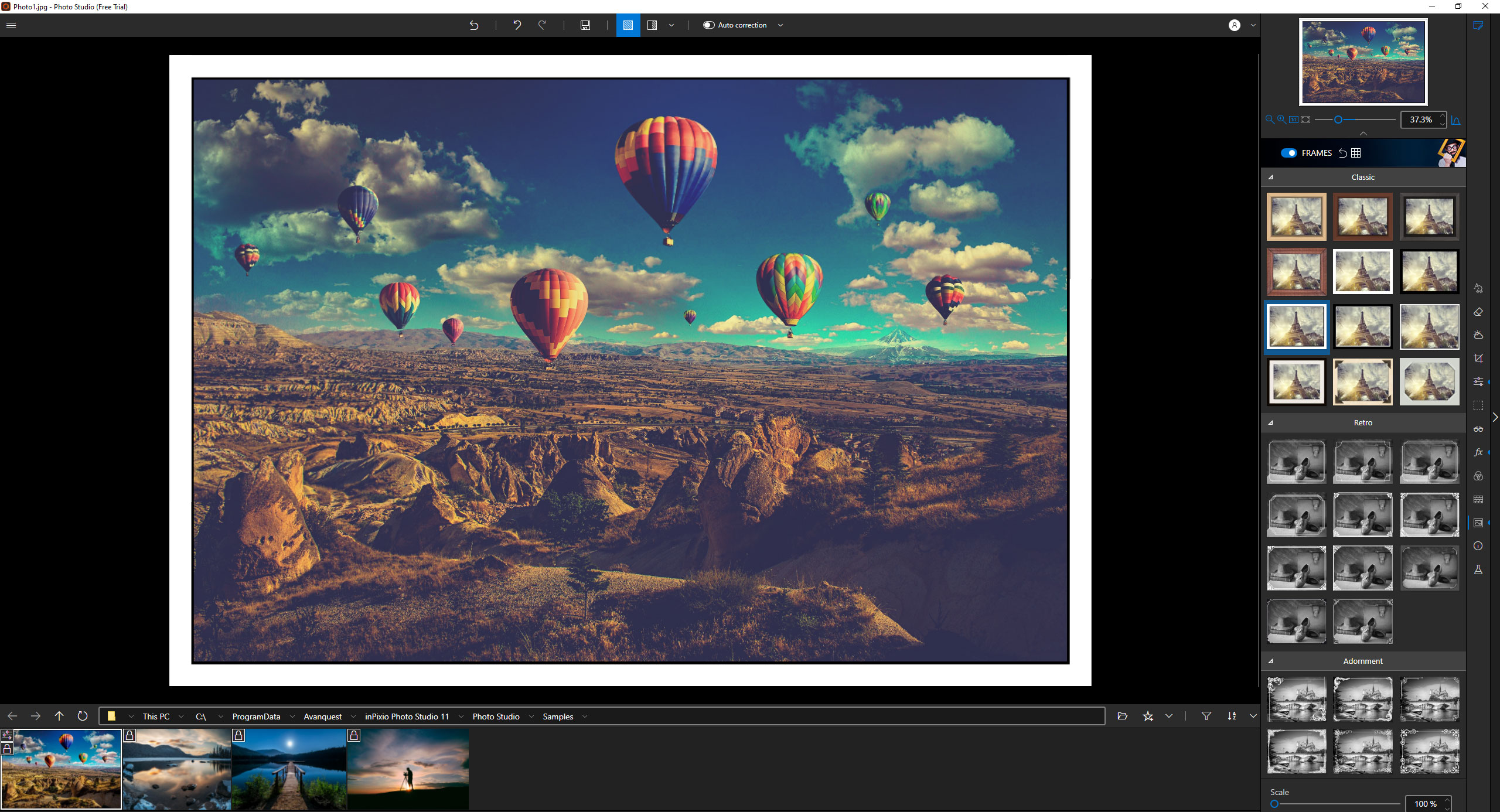Click the Undo button in the toolbar

[516, 25]
